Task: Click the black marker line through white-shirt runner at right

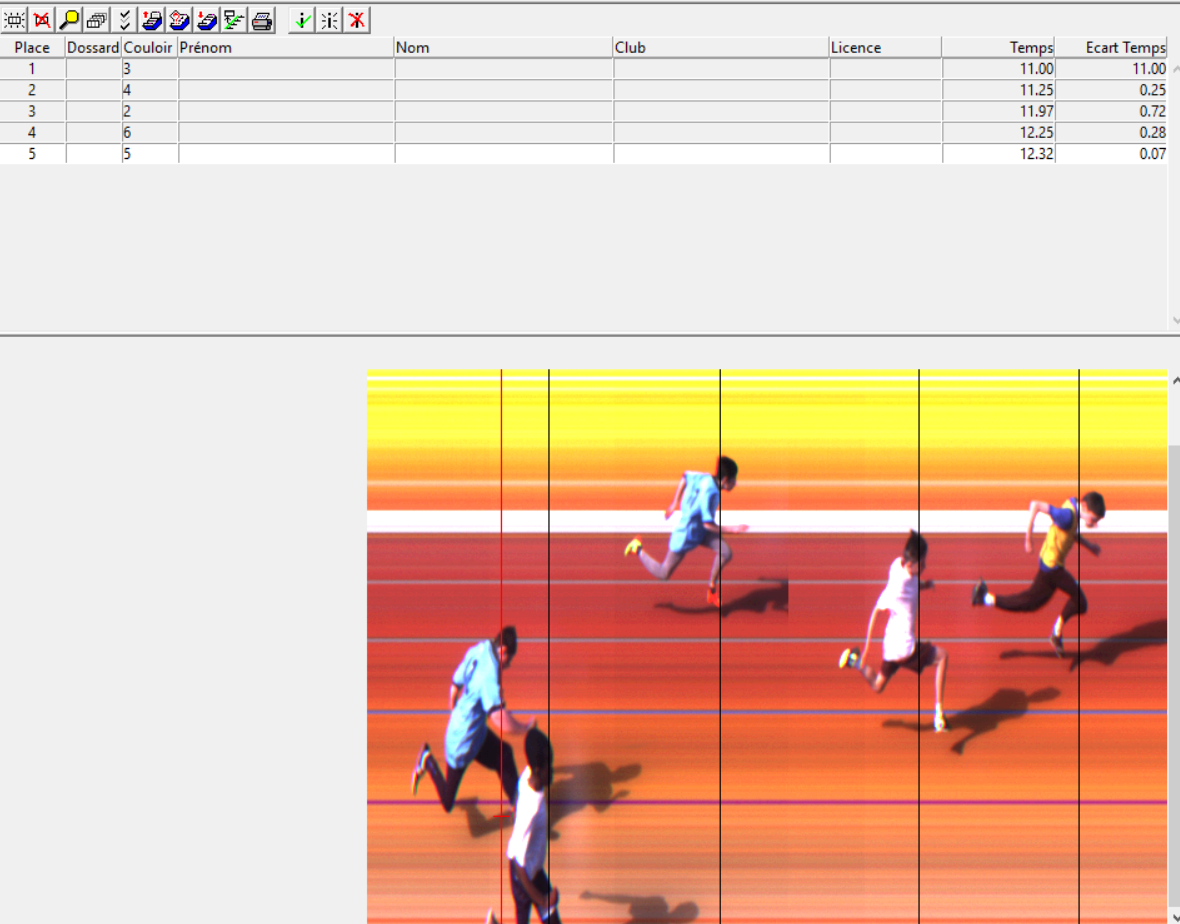Action: (x=919, y=646)
